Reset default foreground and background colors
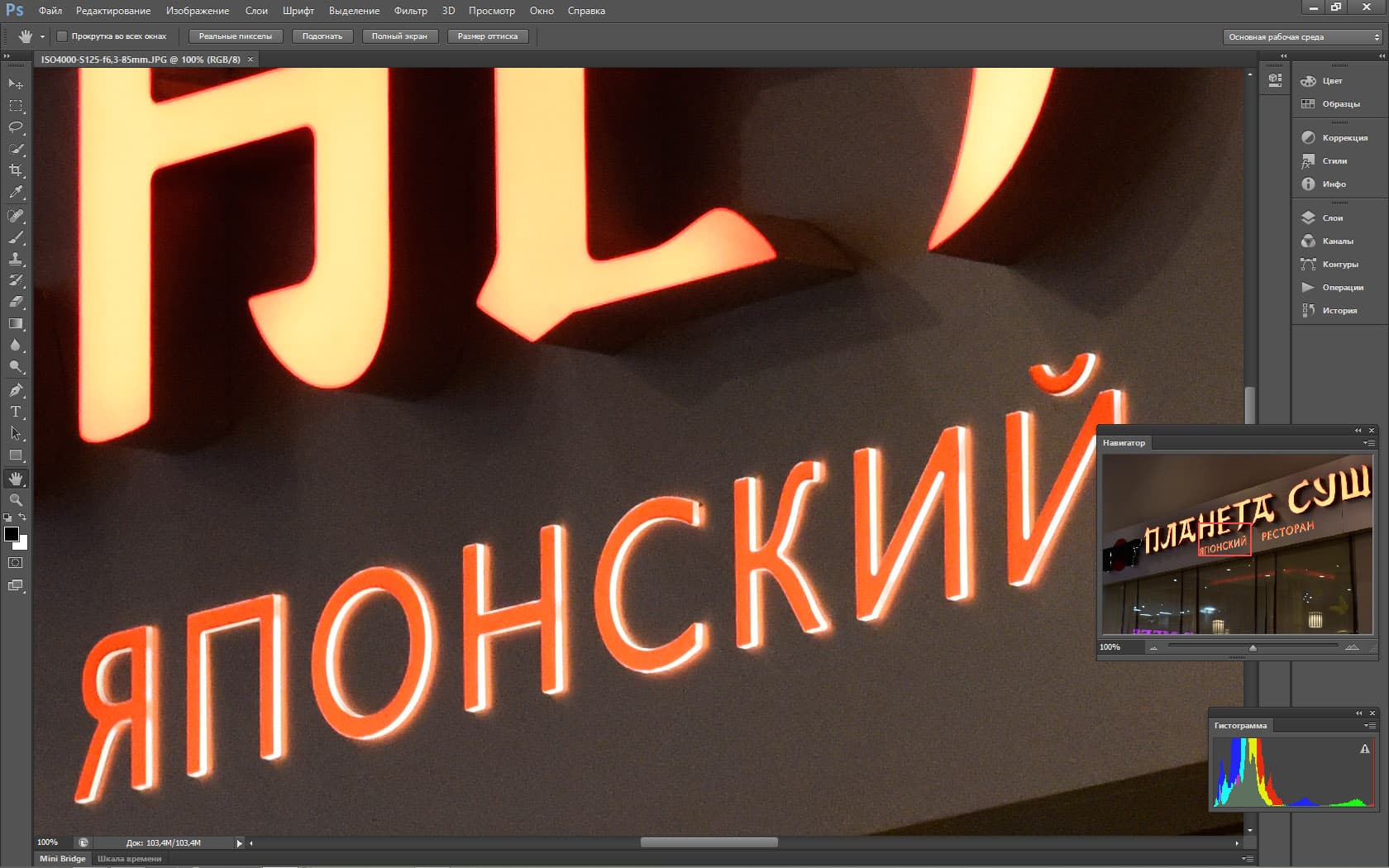Image resolution: width=1389 pixels, height=868 pixels. pyautogui.click(x=7, y=517)
